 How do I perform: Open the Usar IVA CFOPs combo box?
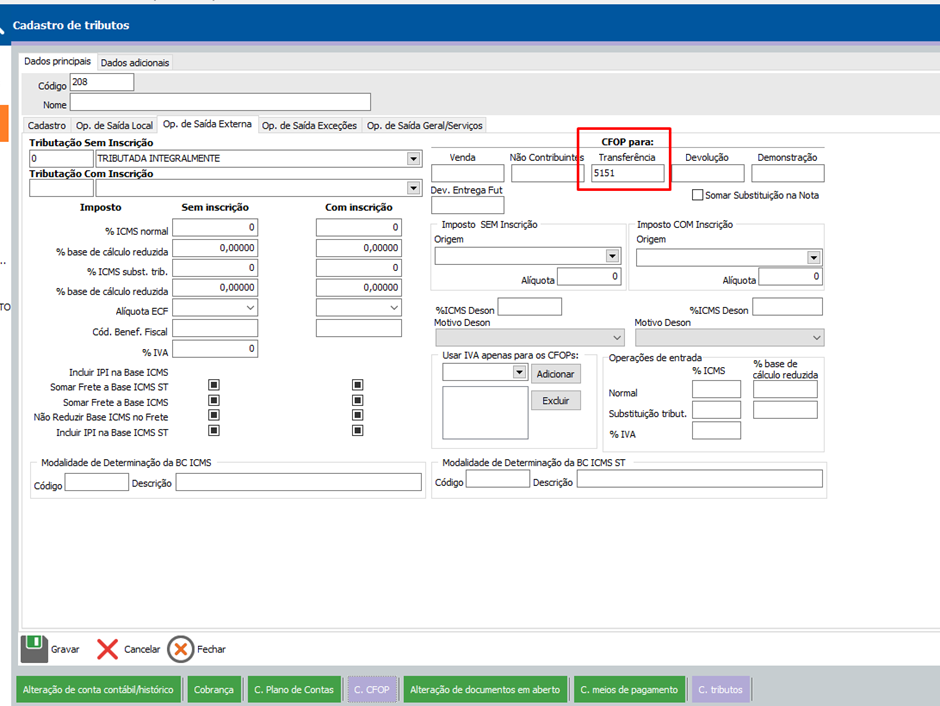coord(518,372)
